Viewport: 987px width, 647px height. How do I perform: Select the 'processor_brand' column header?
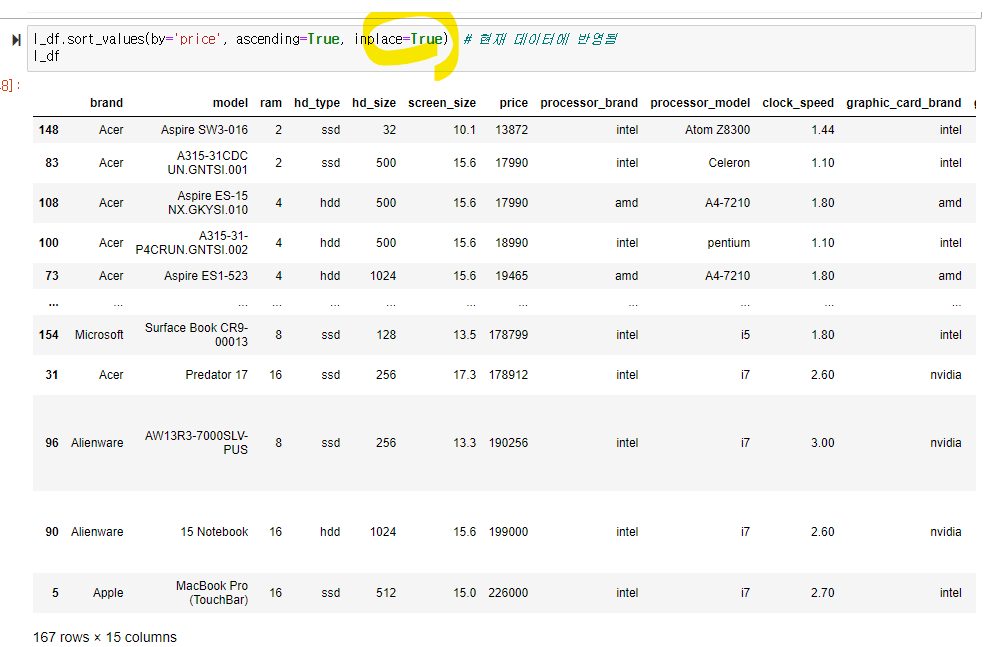point(589,103)
